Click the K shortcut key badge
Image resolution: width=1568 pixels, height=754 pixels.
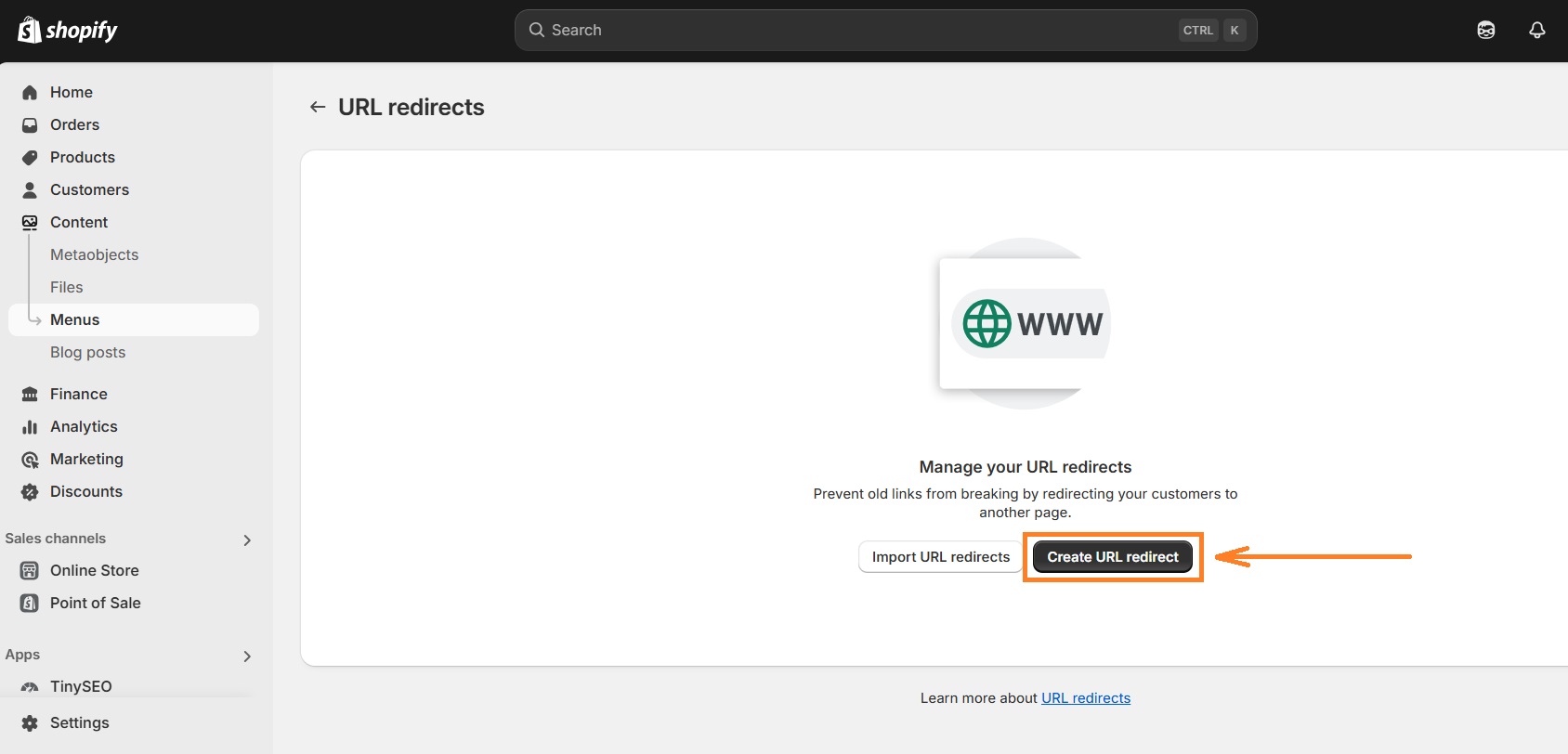click(1235, 30)
